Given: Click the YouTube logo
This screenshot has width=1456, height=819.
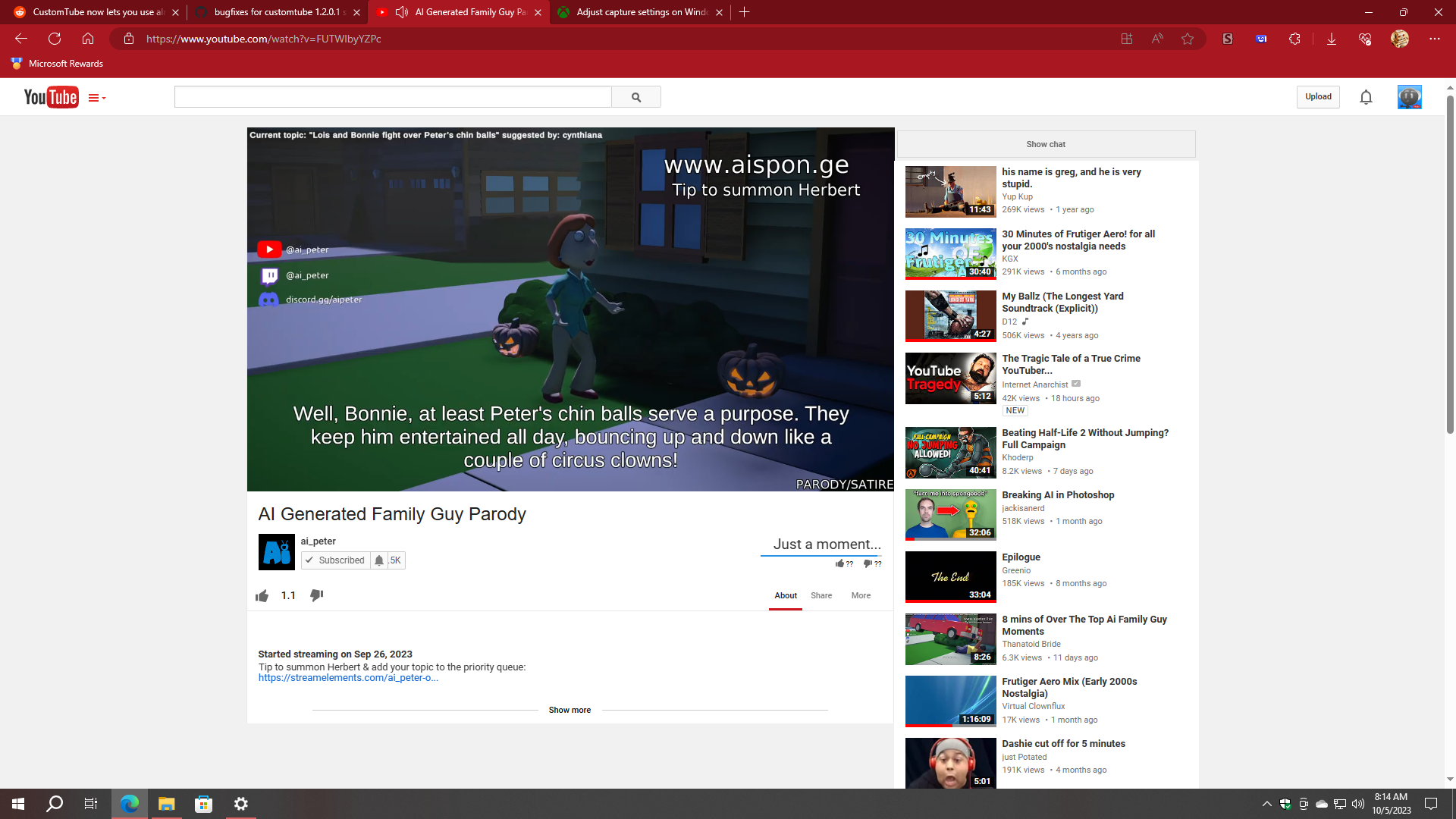Looking at the screenshot, I should [x=51, y=97].
